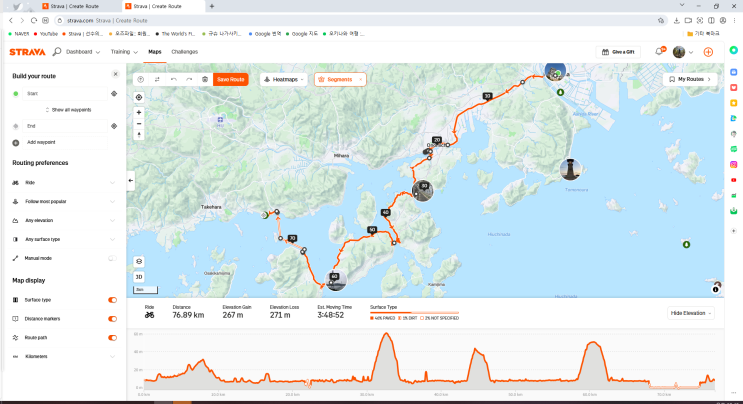Viewport: 743px width, 404px height.
Task: Open the lighthouse photo thumbnail on map
Action: (x=570, y=170)
